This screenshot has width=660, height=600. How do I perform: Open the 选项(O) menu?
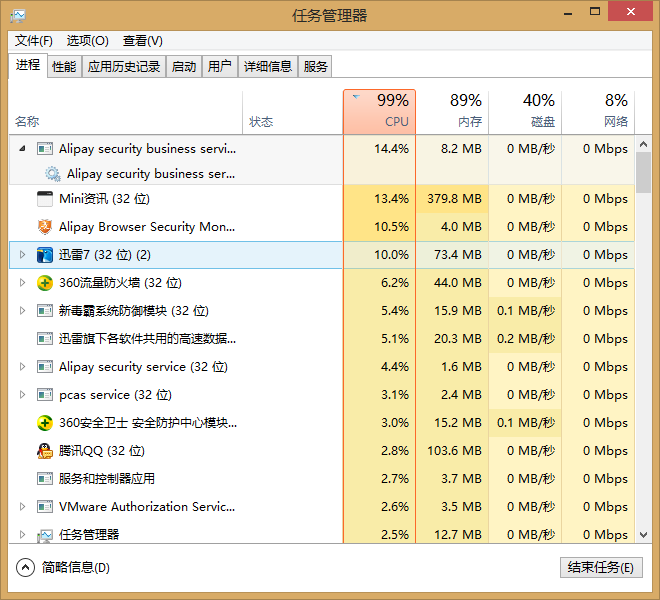click(x=88, y=41)
